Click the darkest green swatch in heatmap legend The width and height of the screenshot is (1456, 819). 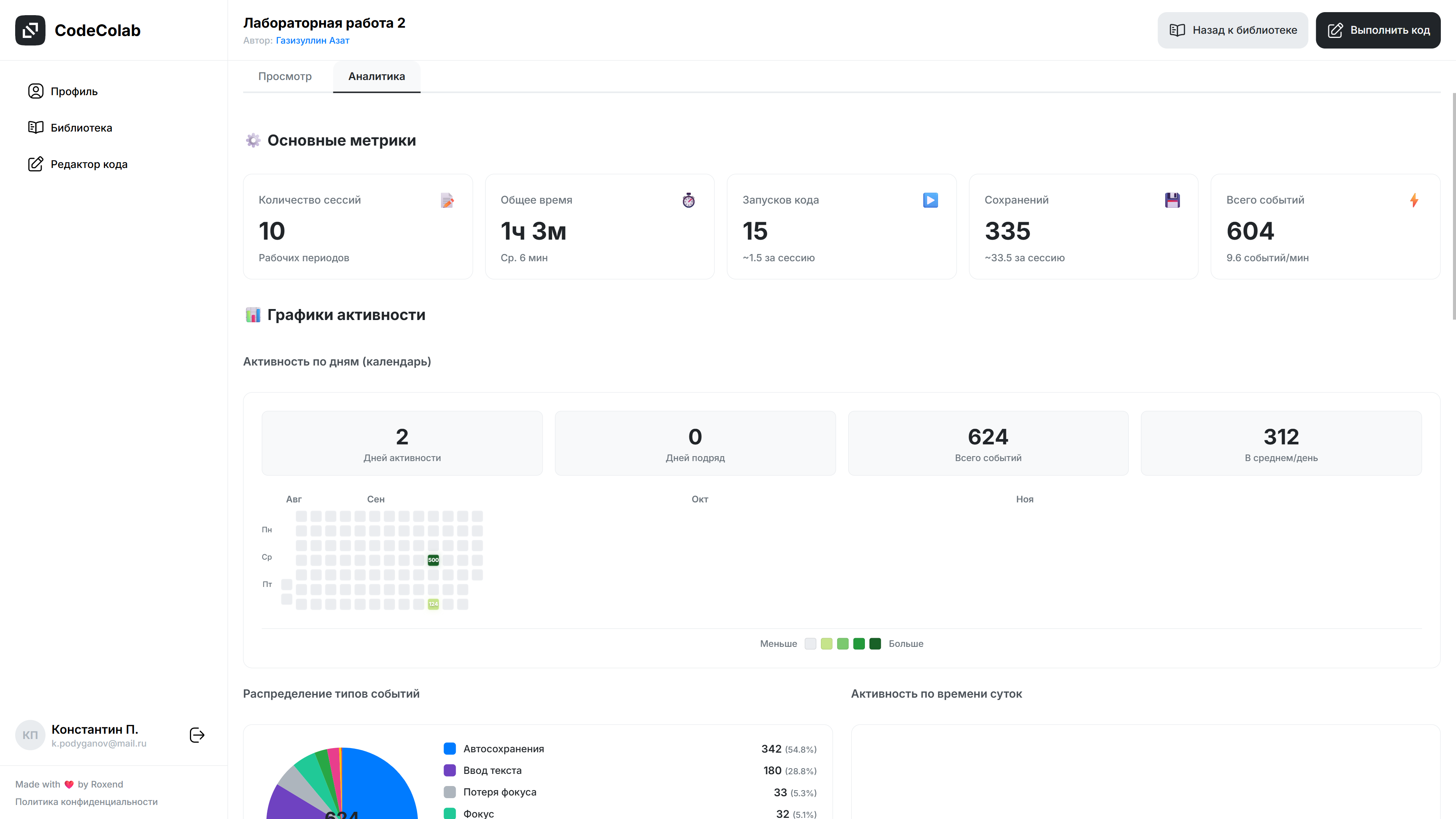coord(875,644)
